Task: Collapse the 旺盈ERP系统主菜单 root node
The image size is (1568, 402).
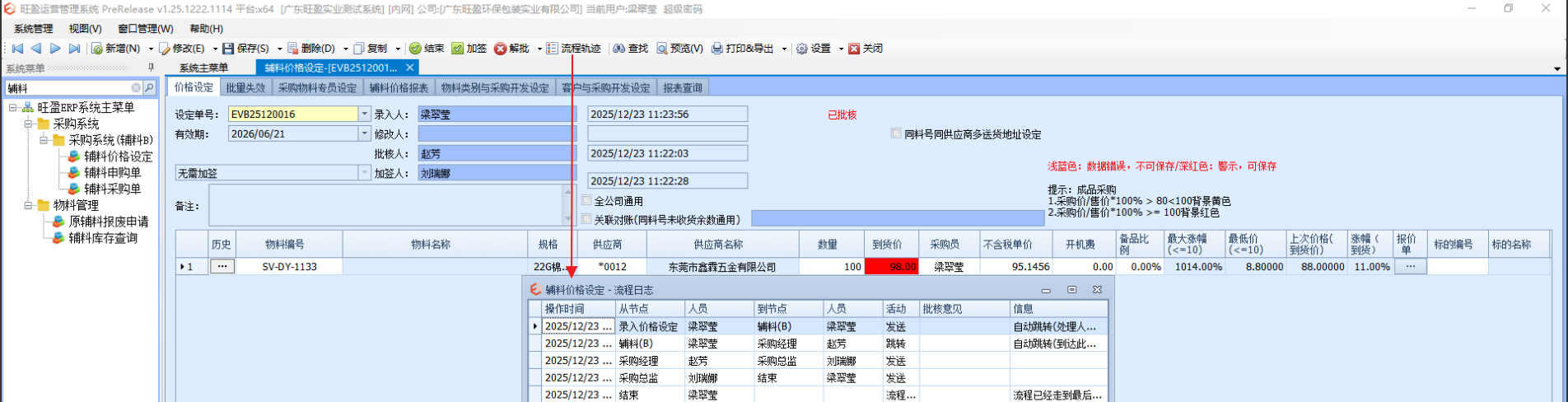Action: click(13, 108)
